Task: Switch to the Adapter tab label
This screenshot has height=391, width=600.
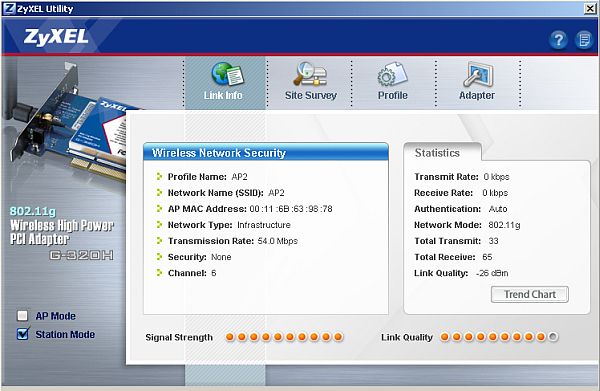Action: click(477, 95)
